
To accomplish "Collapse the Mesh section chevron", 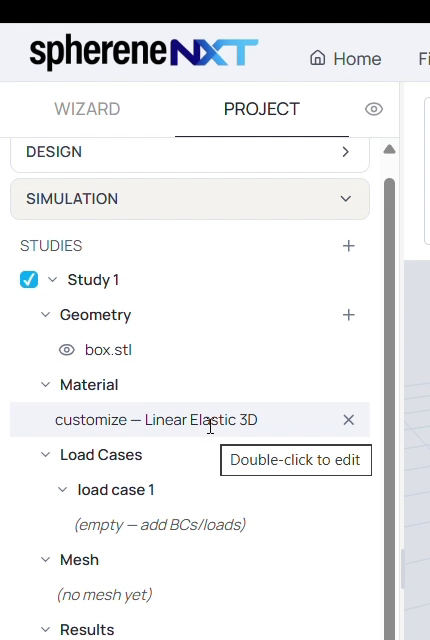I will [x=45, y=560].
